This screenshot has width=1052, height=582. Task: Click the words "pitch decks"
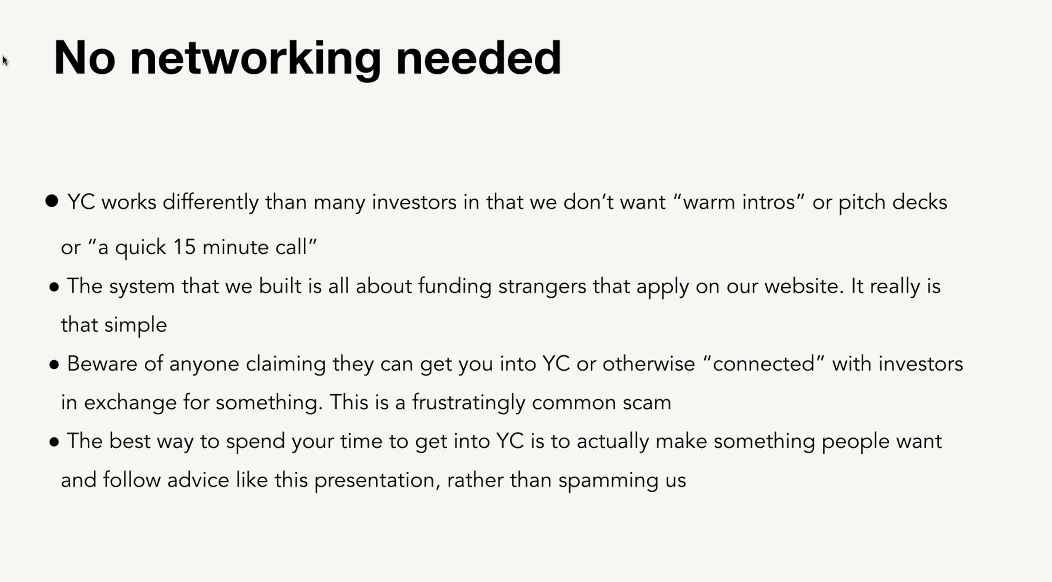click(892, 202)
